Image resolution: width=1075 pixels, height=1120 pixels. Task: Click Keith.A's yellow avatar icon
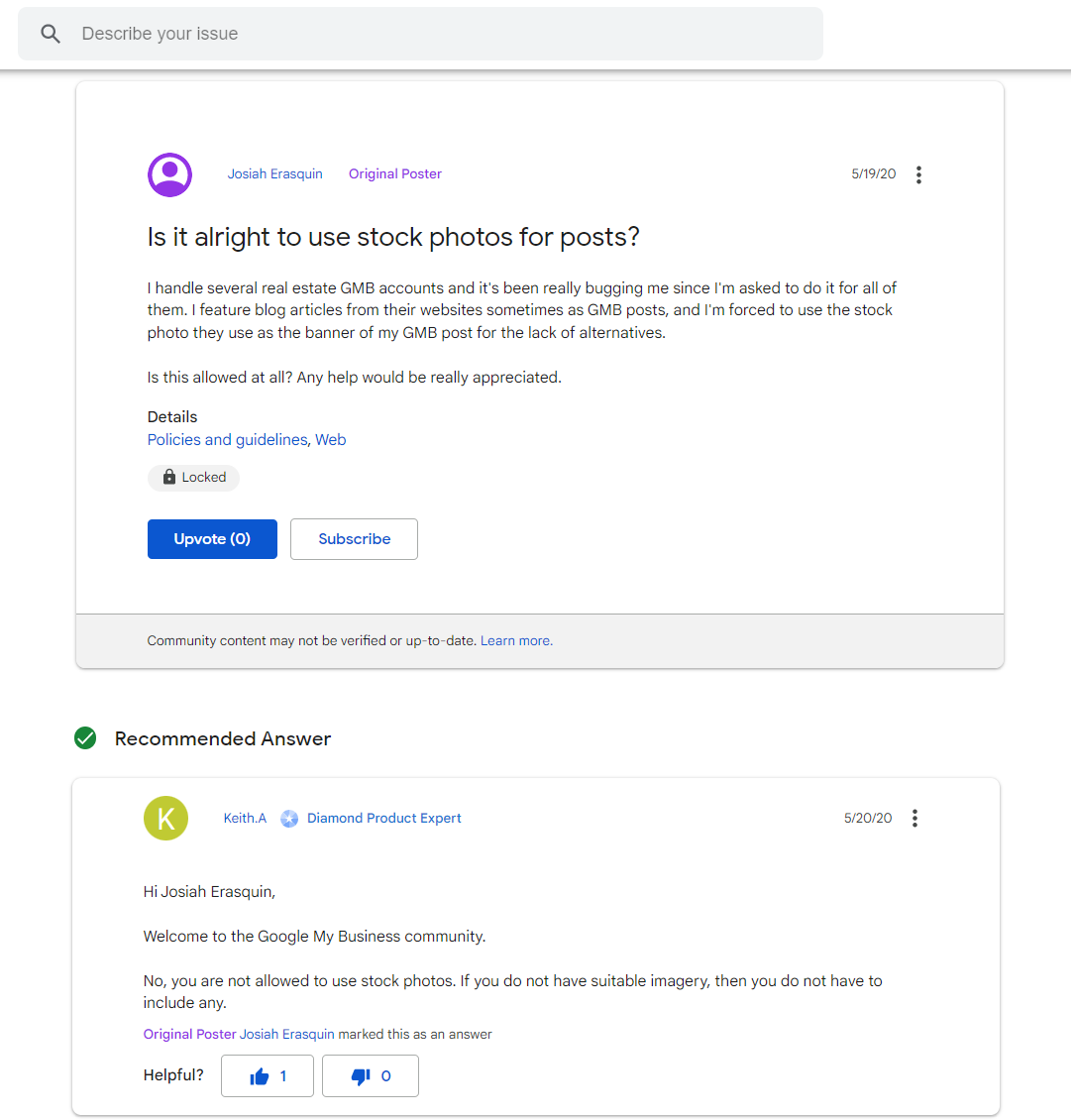165,818
